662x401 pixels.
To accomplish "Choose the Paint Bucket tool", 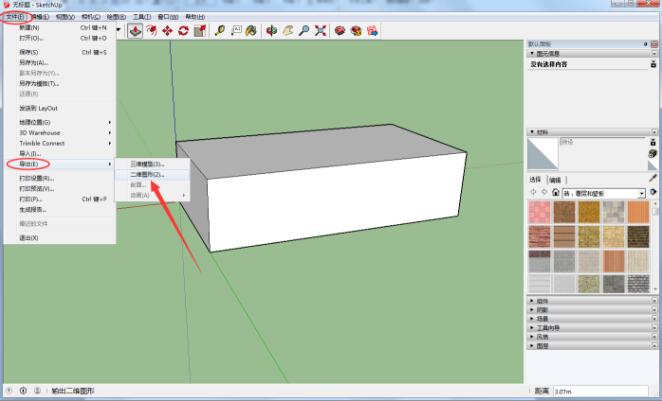I will click(x=251, y=31).
